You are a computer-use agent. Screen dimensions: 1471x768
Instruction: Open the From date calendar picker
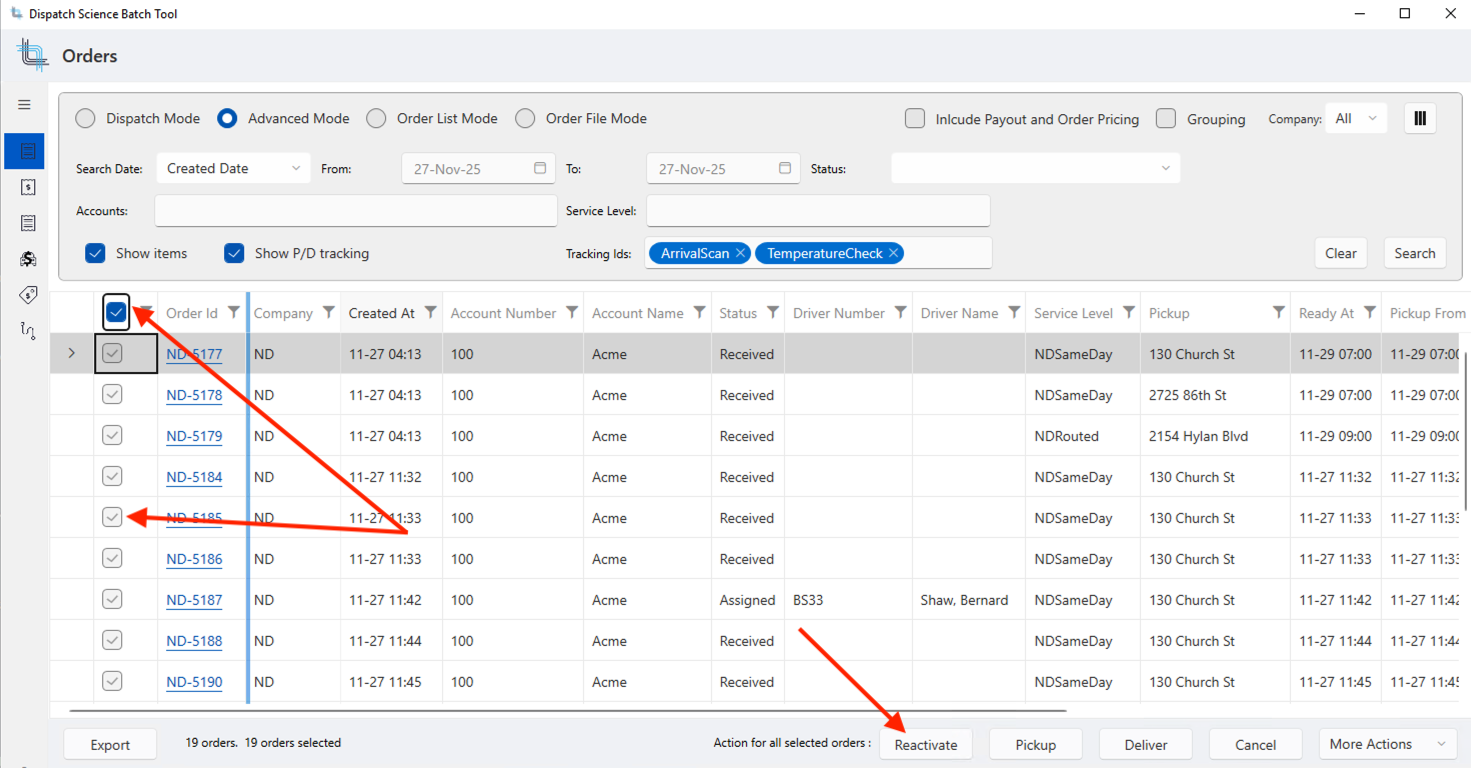click(x=540, y=168)
